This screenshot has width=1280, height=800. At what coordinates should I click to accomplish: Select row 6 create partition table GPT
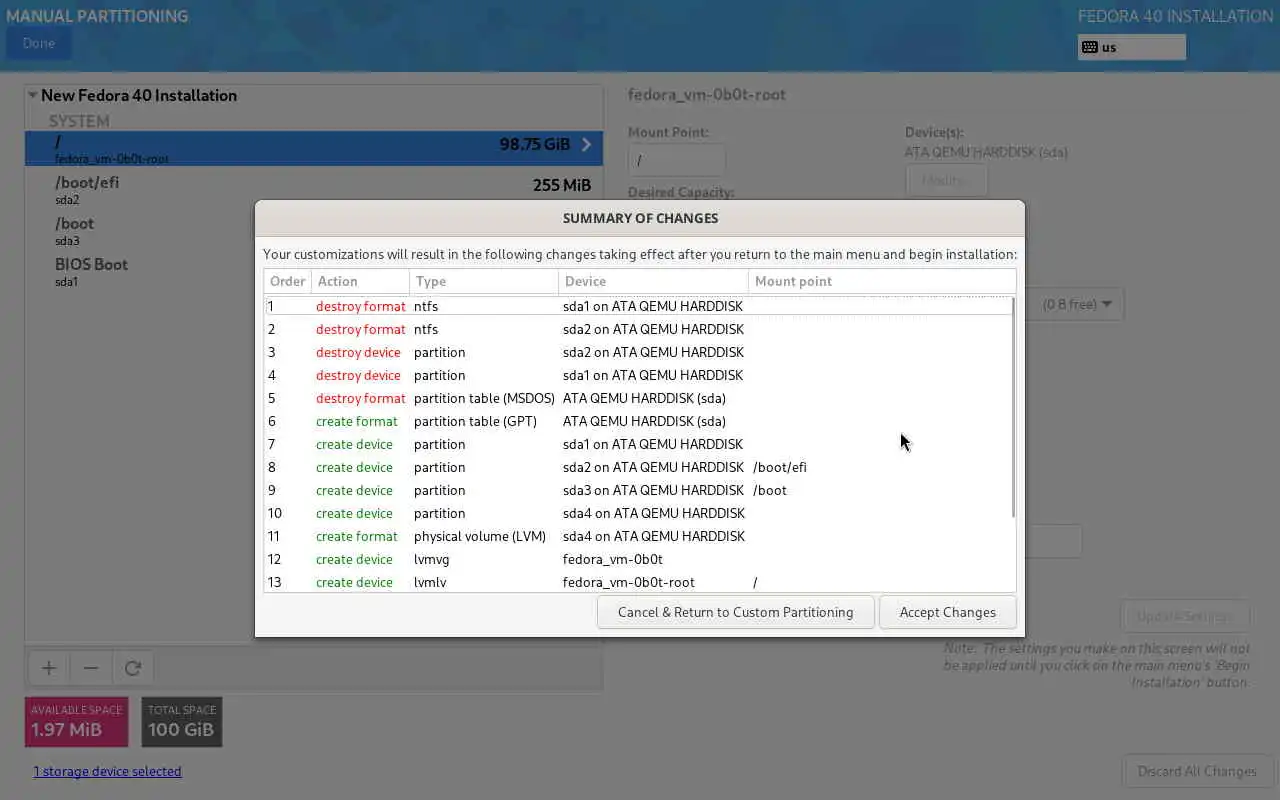click(638, 421)
